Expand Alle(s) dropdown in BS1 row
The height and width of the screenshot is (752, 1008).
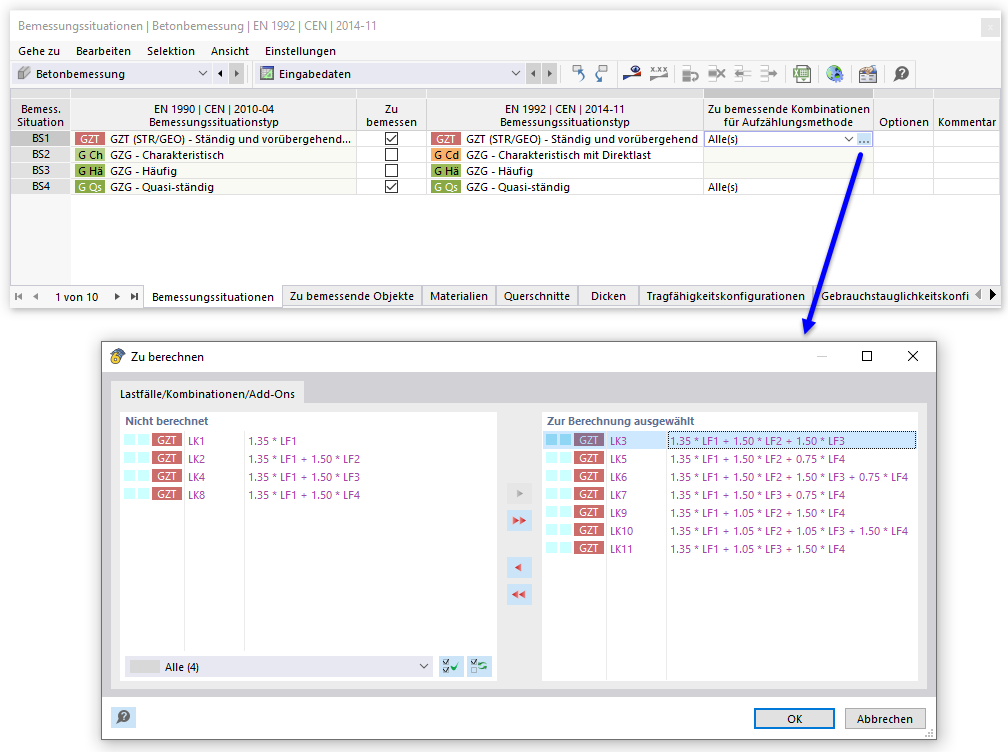pyautogui.click(x=849, y=139)
